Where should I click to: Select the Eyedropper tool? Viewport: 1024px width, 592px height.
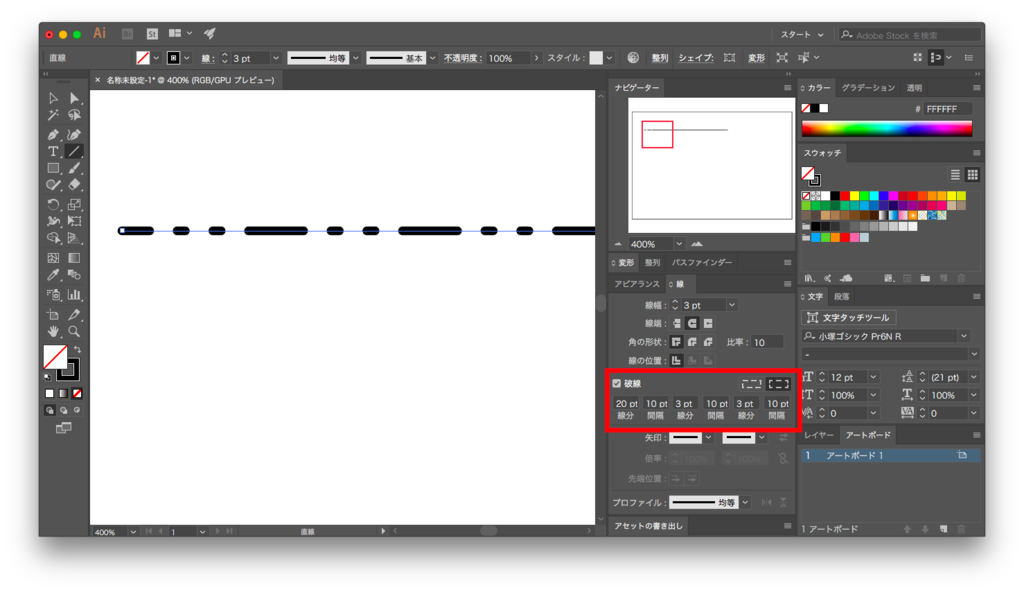pyautogui.click(x=54, y=276)
